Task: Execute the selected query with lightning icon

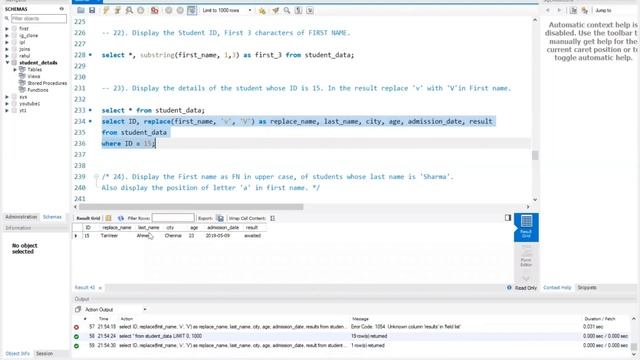Action: (x=106, y=10)
